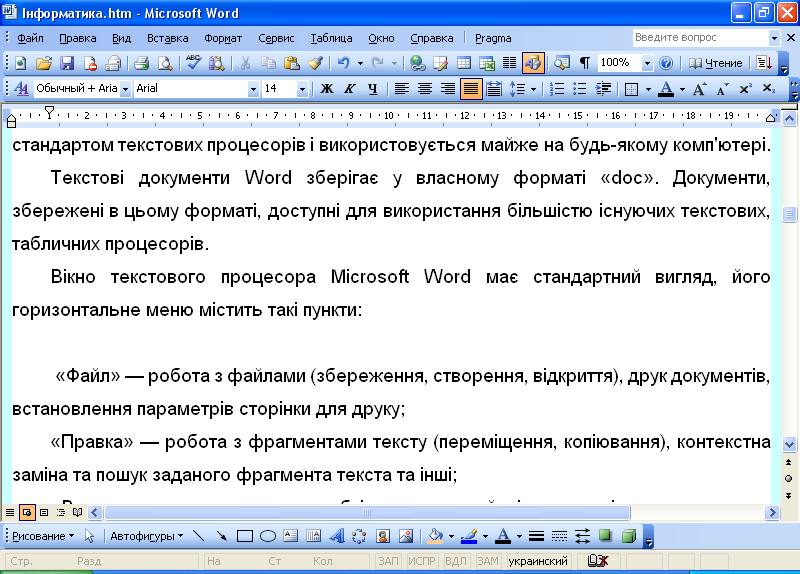The image size is (800, 574).
Task: Open the zoom 100% dropdown
Action: coord(647,63)
